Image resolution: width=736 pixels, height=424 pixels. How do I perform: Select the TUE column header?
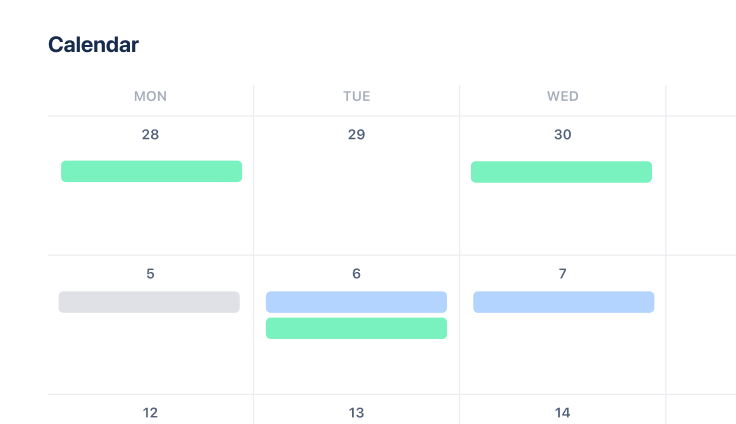pyautogui.click(x=356, y=97)
